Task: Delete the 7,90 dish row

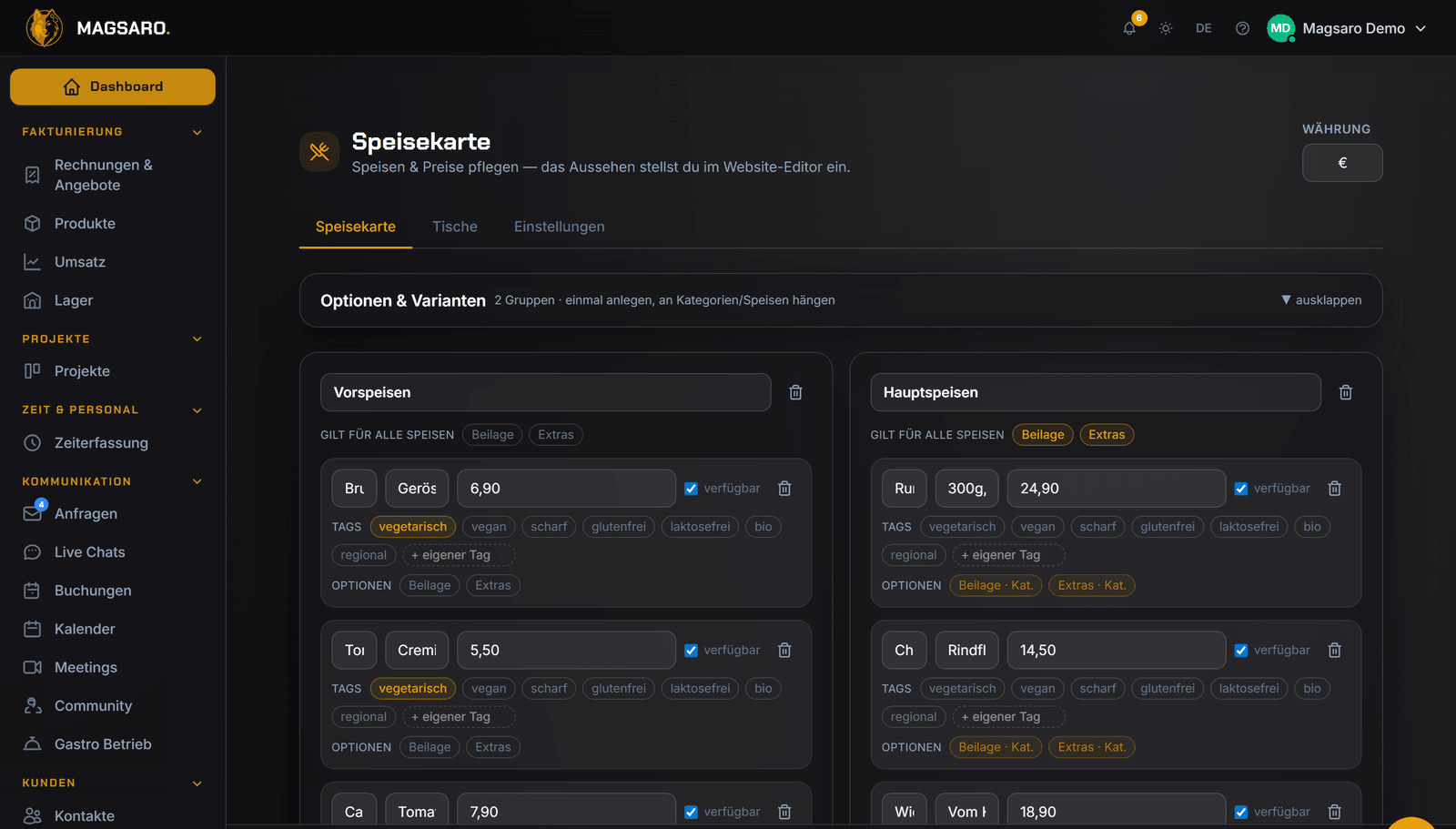Action: click(x=784, y=812)
